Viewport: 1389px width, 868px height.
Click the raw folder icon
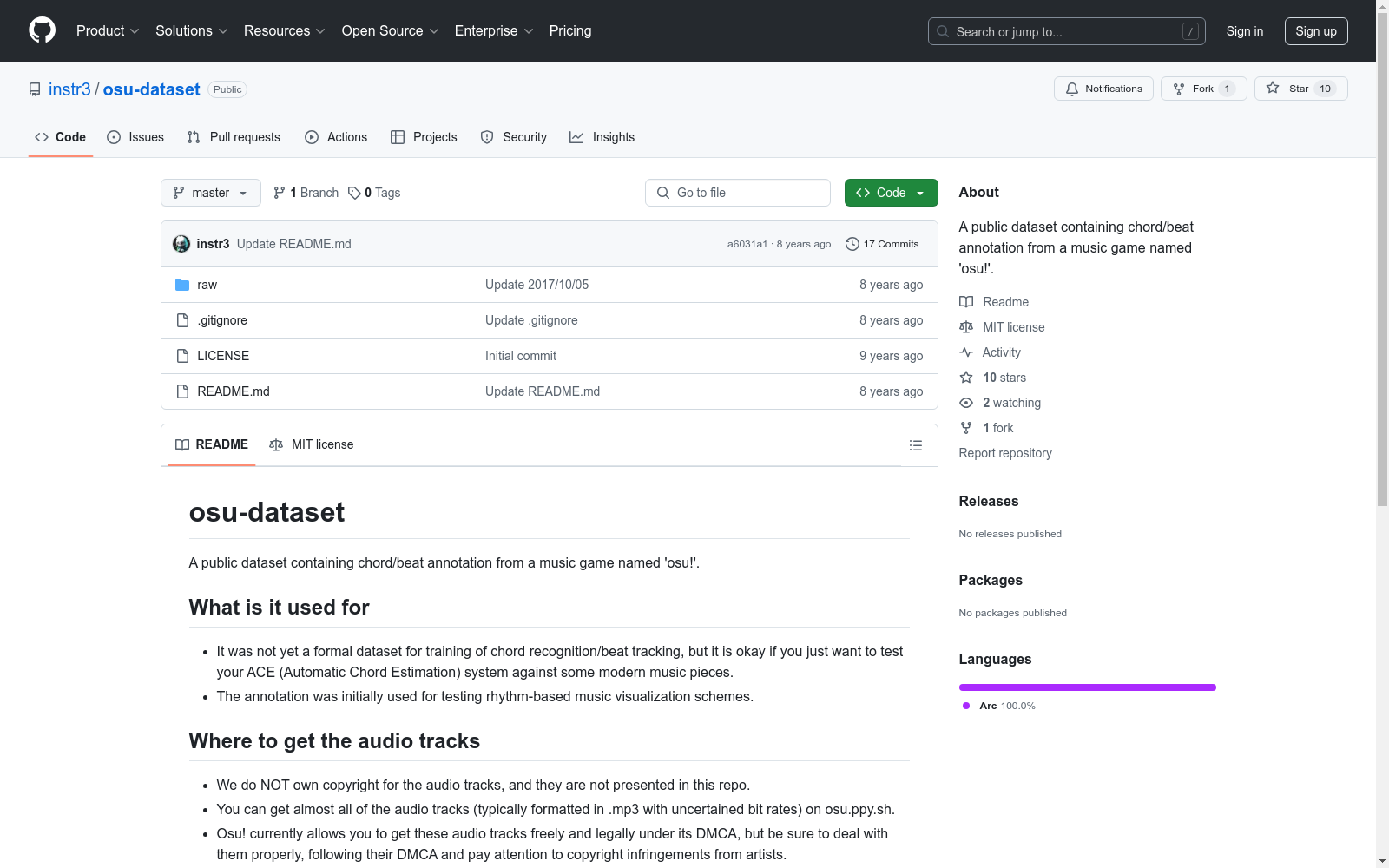tap(182, 285)
